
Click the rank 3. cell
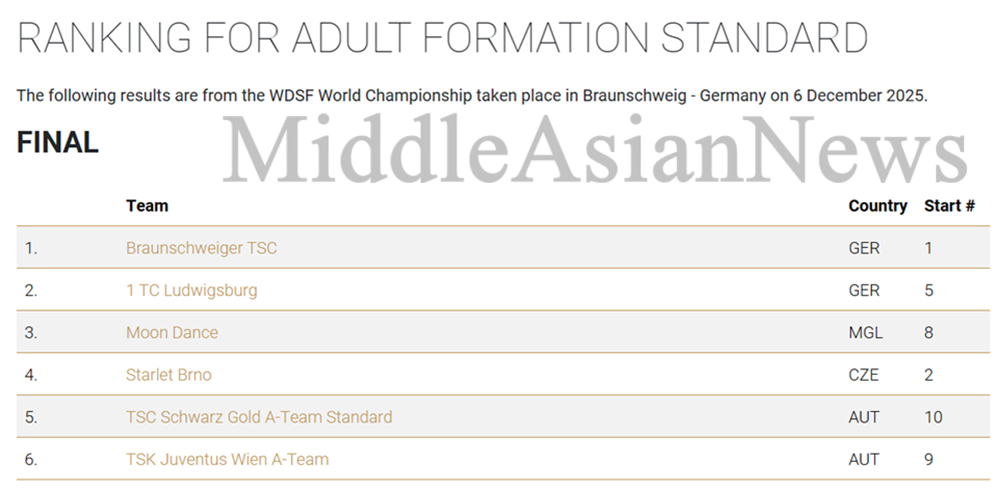[31, 333]
